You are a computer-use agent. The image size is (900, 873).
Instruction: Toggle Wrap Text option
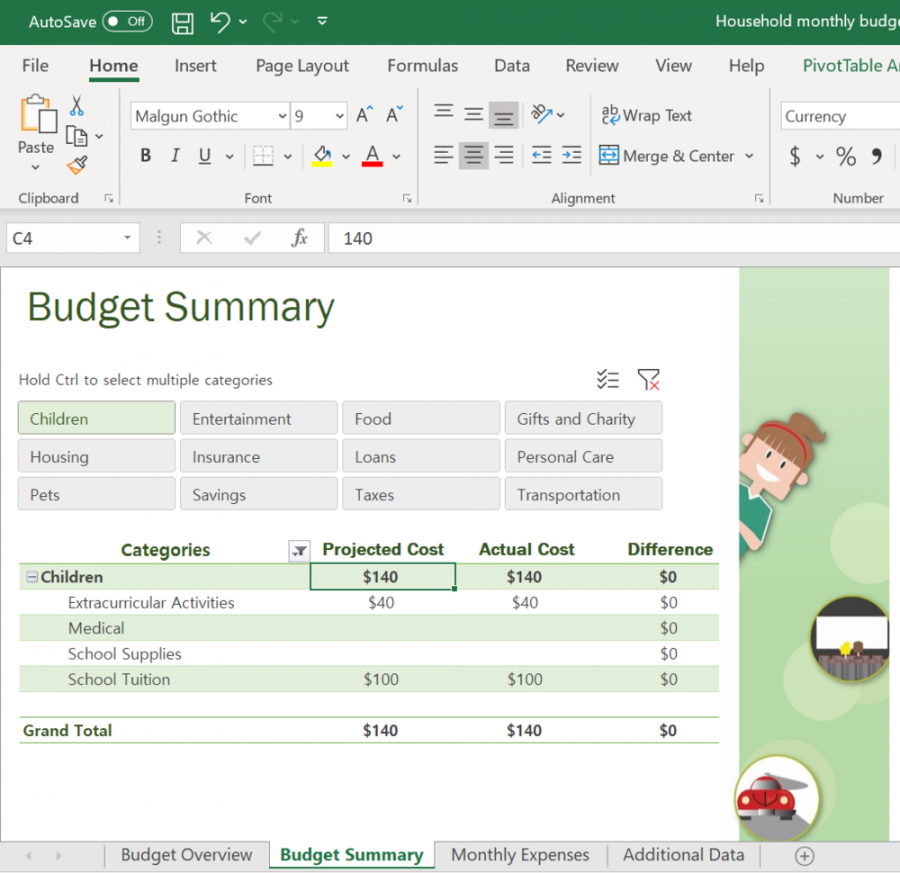647,116
